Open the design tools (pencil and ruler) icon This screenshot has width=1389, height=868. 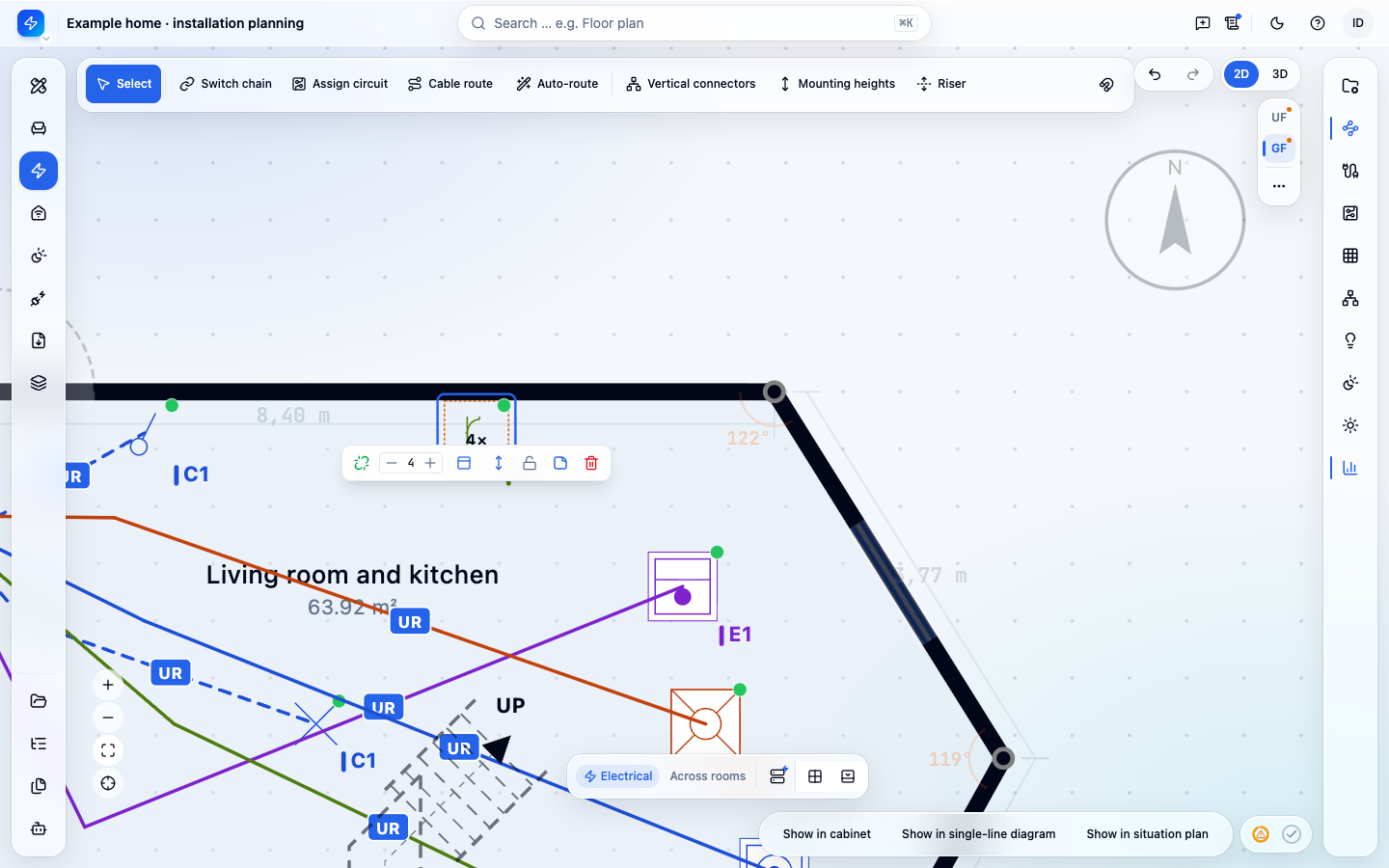pos(39,86)
